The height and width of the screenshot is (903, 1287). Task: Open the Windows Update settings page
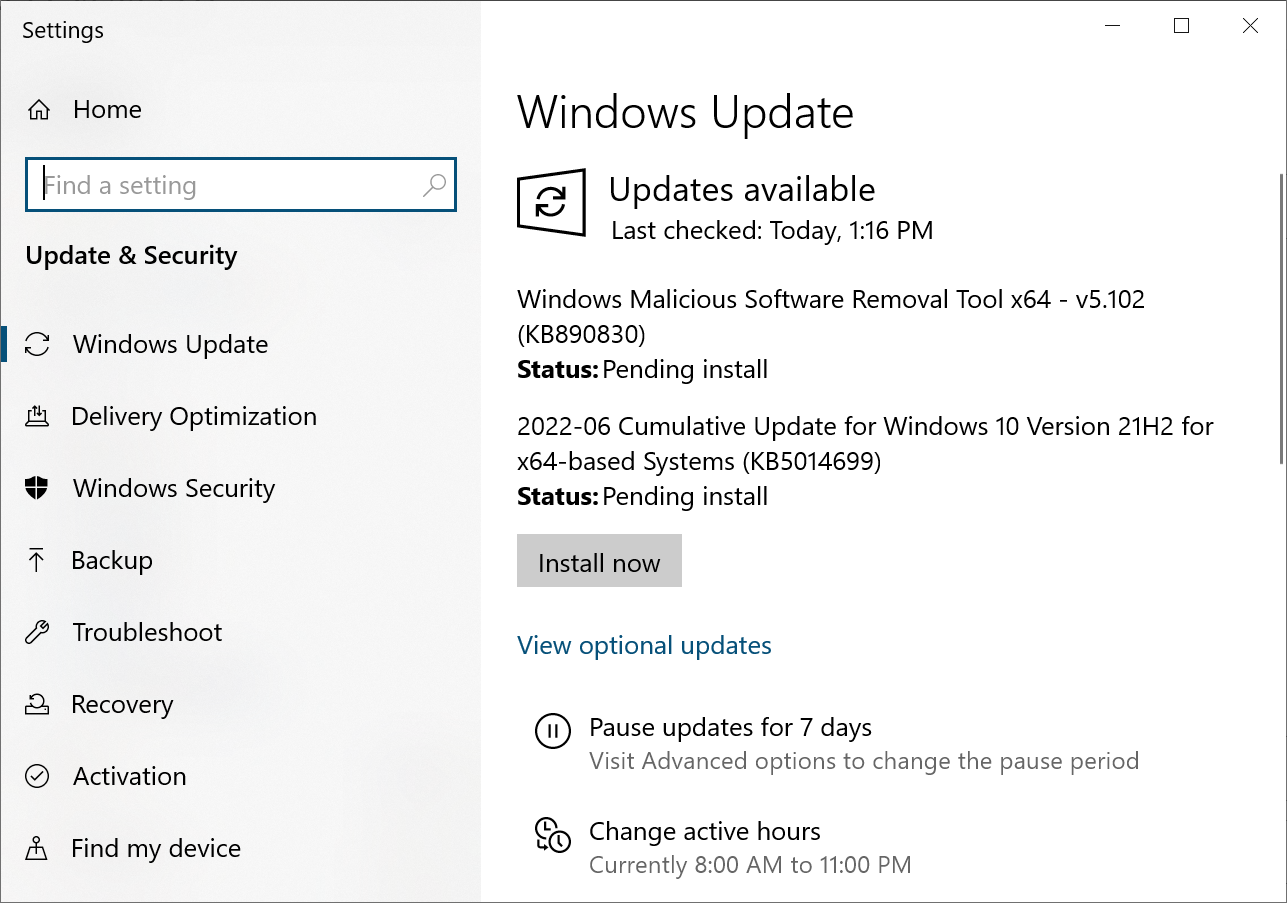(170, 345)
